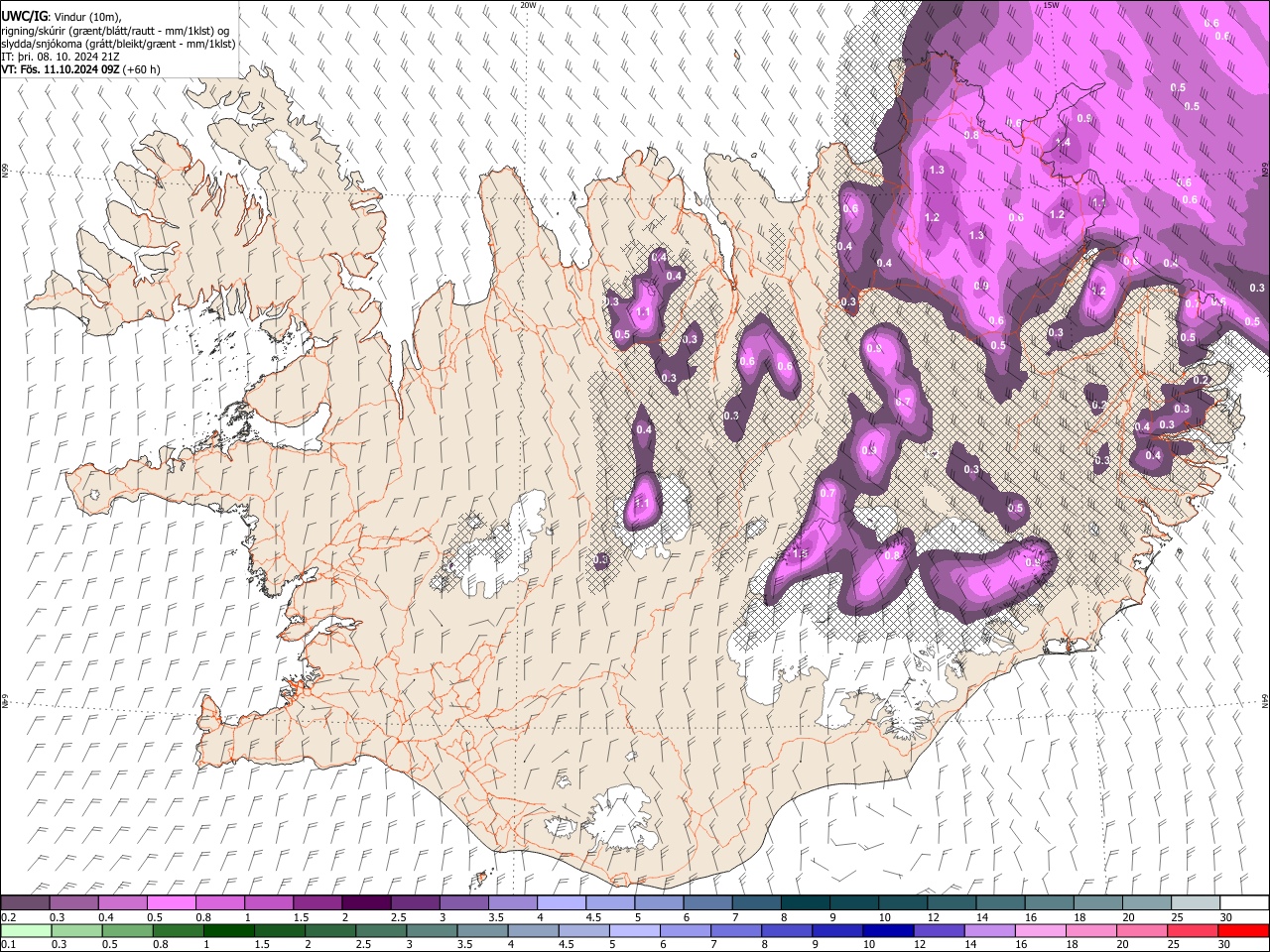Screen dimensions: 1270x952
Task: Select the darkest green 1 rain legend swatch
Action: 228,930
